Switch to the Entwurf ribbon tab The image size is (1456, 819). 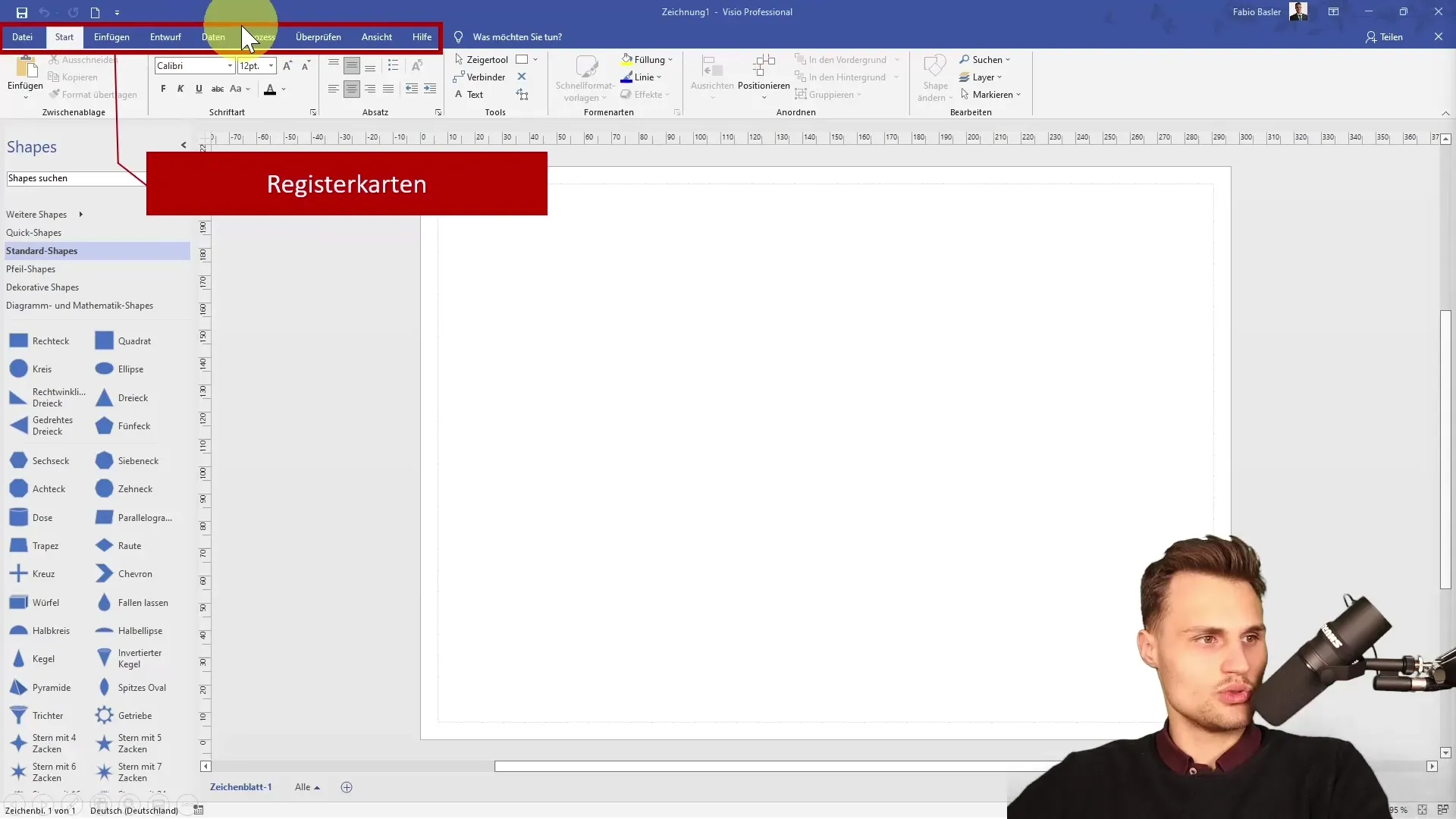tap(165, 36)
